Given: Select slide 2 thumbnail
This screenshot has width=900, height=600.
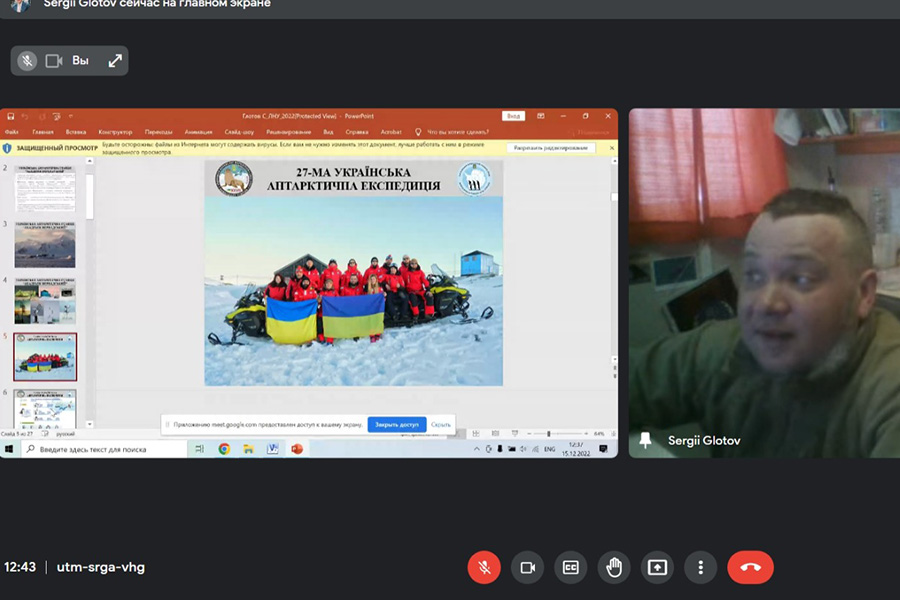Looking at the screenshot, I should (x=45, y=189).
